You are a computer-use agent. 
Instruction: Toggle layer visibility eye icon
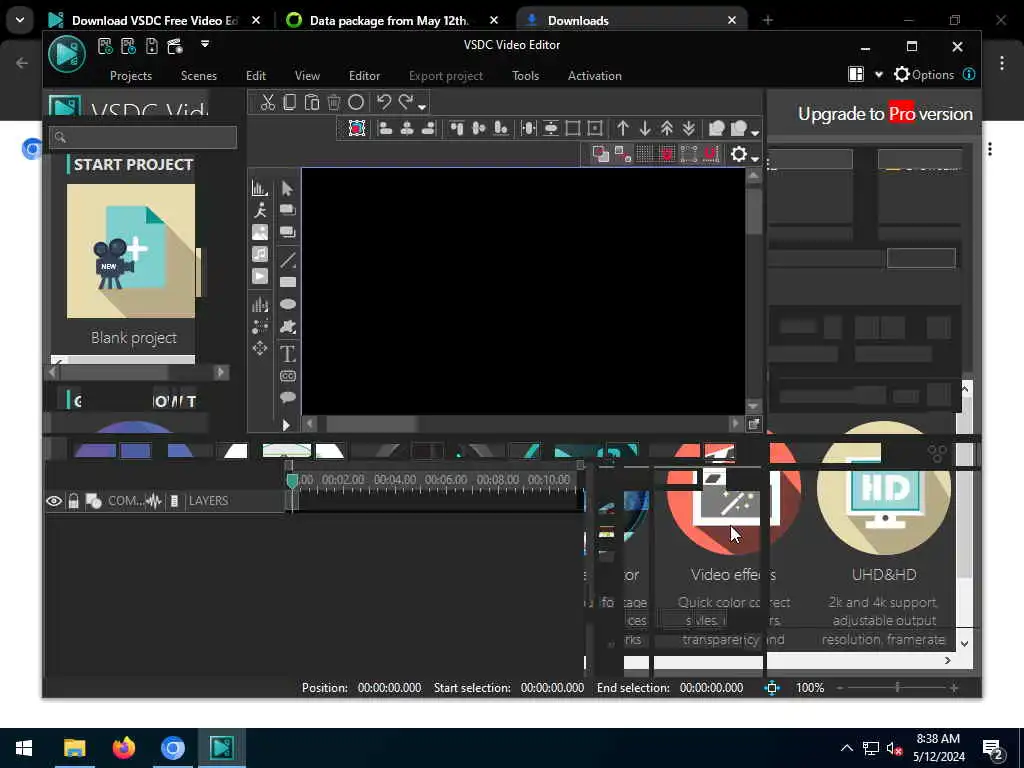click(54, 501)
